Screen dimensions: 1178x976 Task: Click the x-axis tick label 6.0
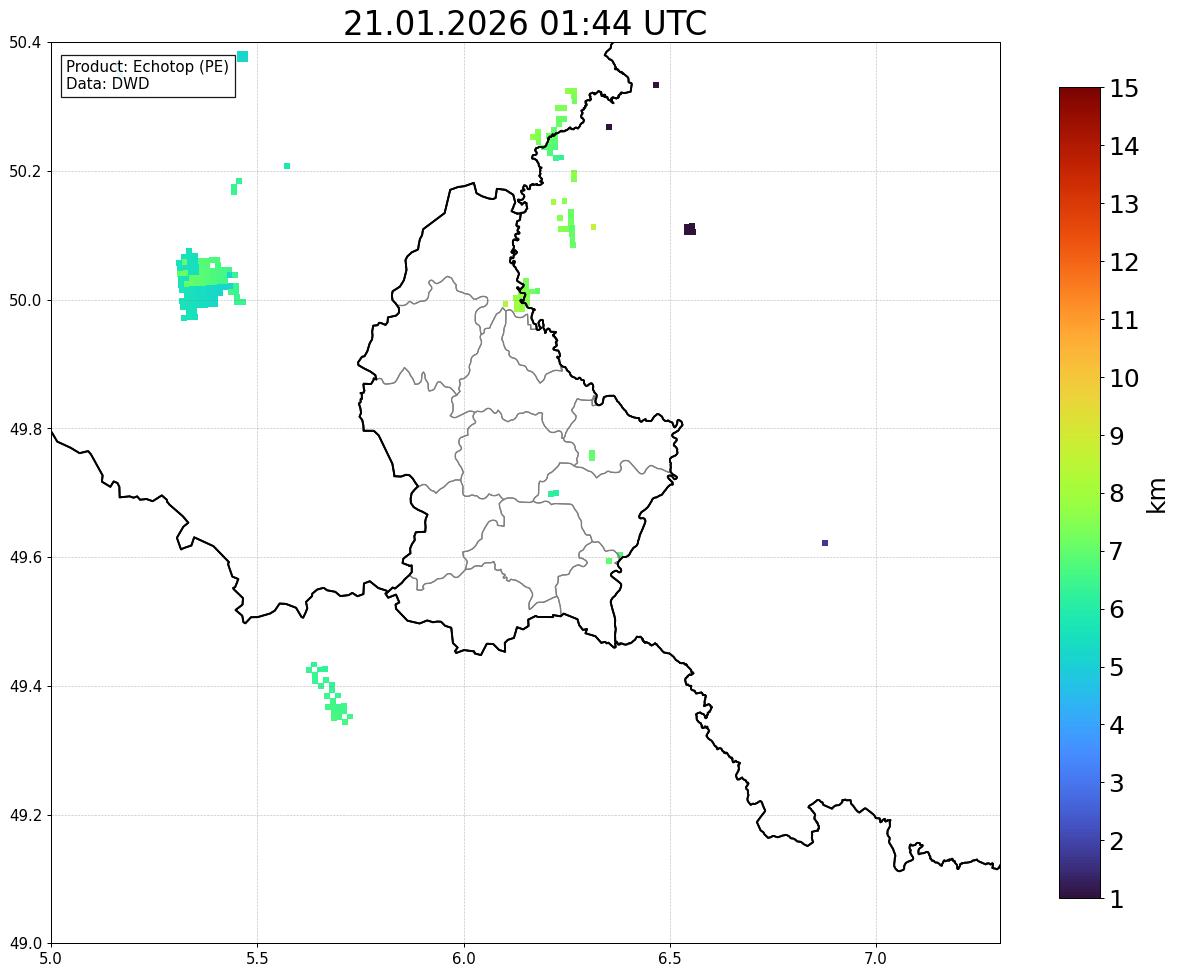click(x=464, y=959)
